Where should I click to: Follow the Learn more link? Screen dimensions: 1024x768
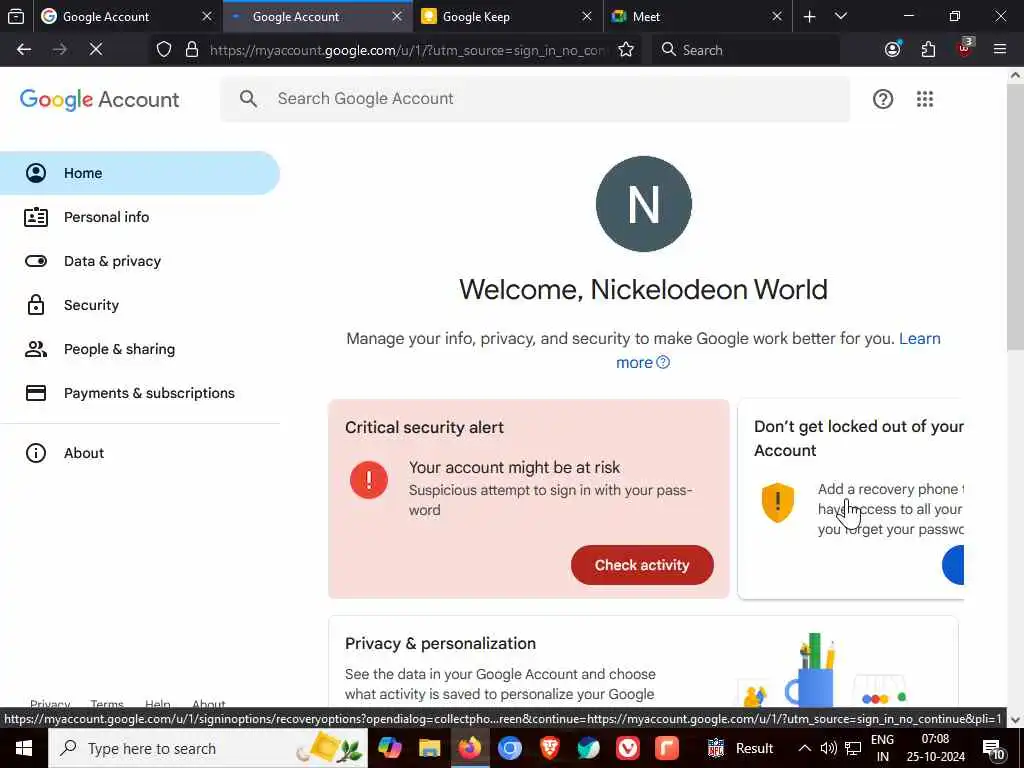point(920,338)
